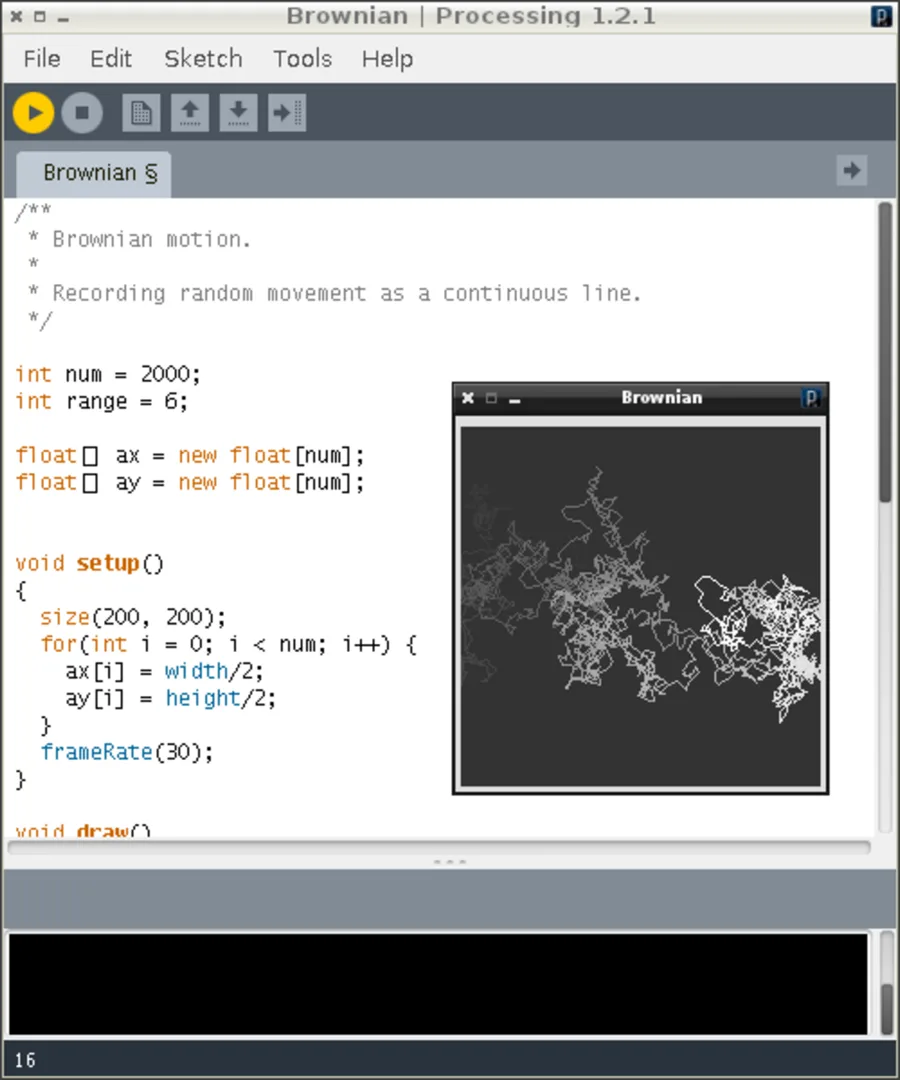Viewport: 900px width, 1080px height.
Task: Click inside the black console output area
Action: pos(438,984)
